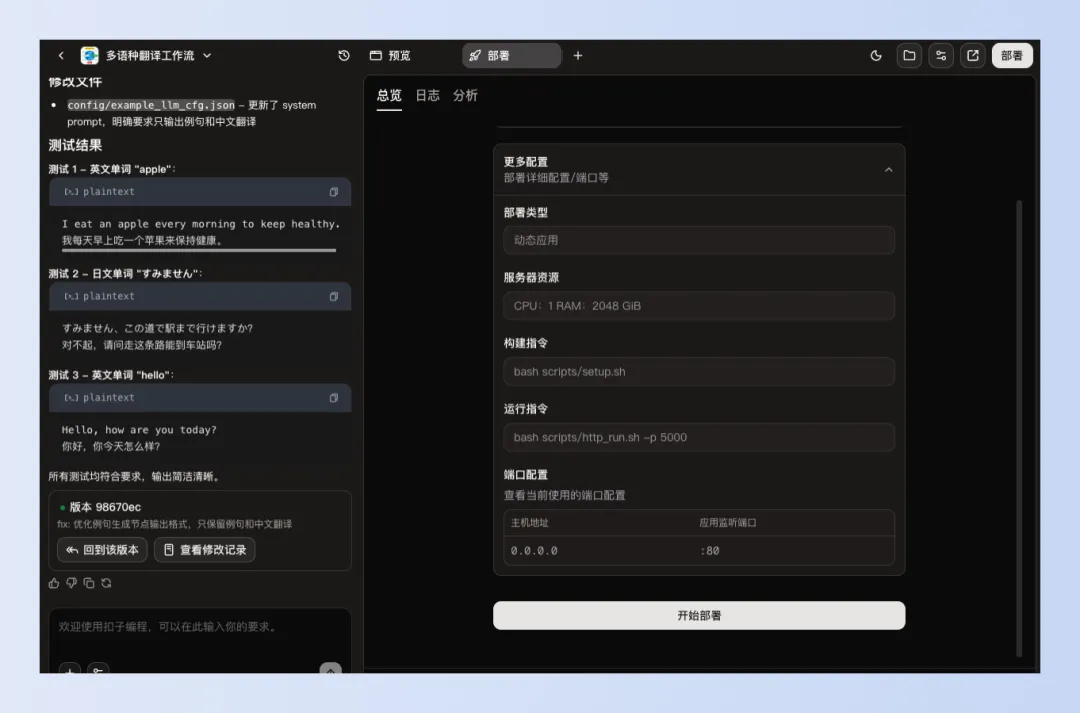Screen dimensions: 1080x713
Task: Copy the chat response icon
Action: tap(89, 583)
